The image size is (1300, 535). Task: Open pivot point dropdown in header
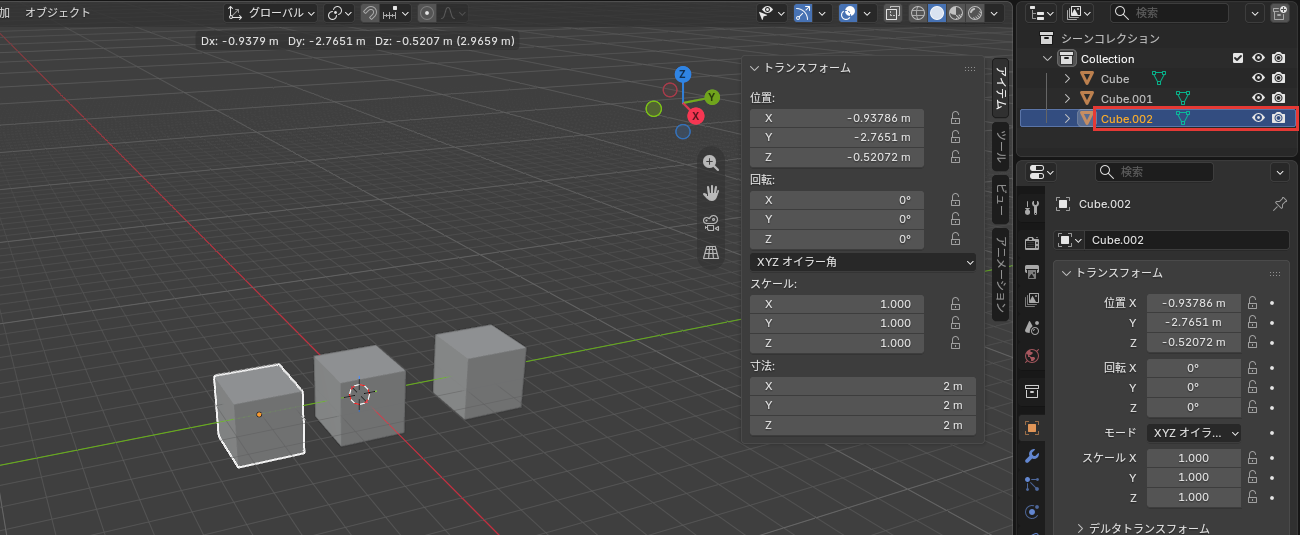[339, 13]
